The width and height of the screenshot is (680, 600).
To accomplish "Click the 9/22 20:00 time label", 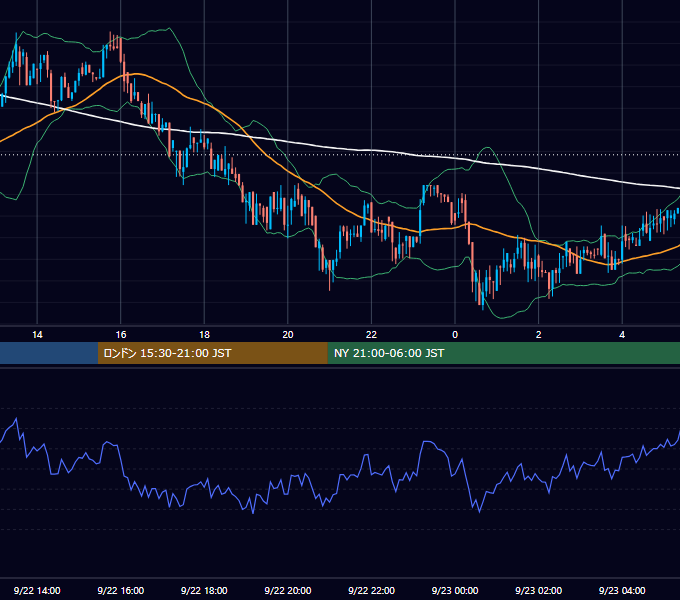I will pyautogui.click(x=288, y=590).
